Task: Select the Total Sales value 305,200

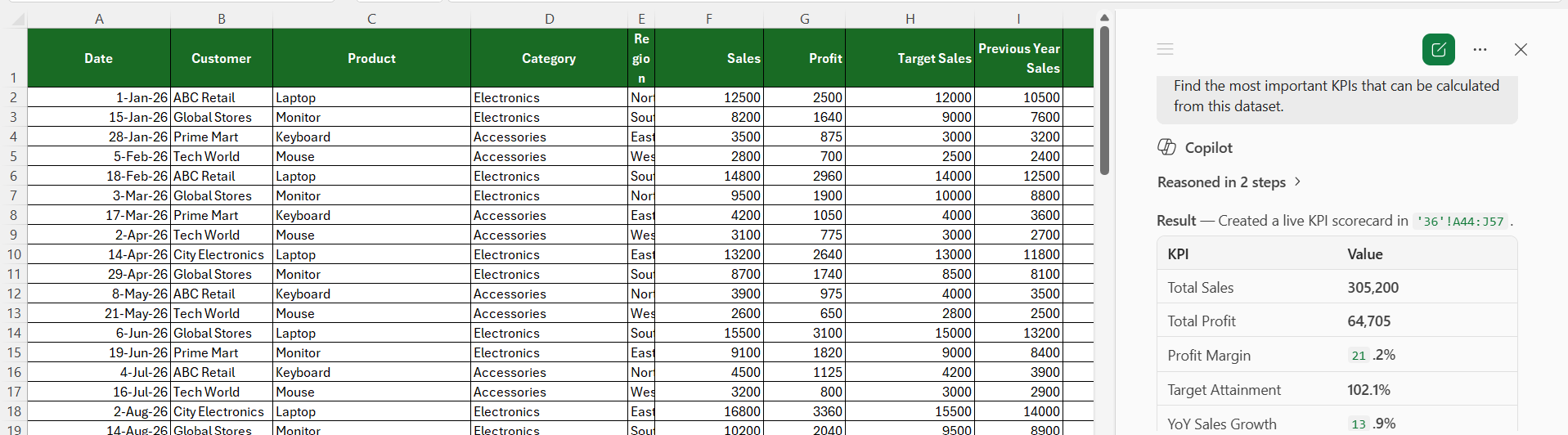Action: coord(1373,288)
